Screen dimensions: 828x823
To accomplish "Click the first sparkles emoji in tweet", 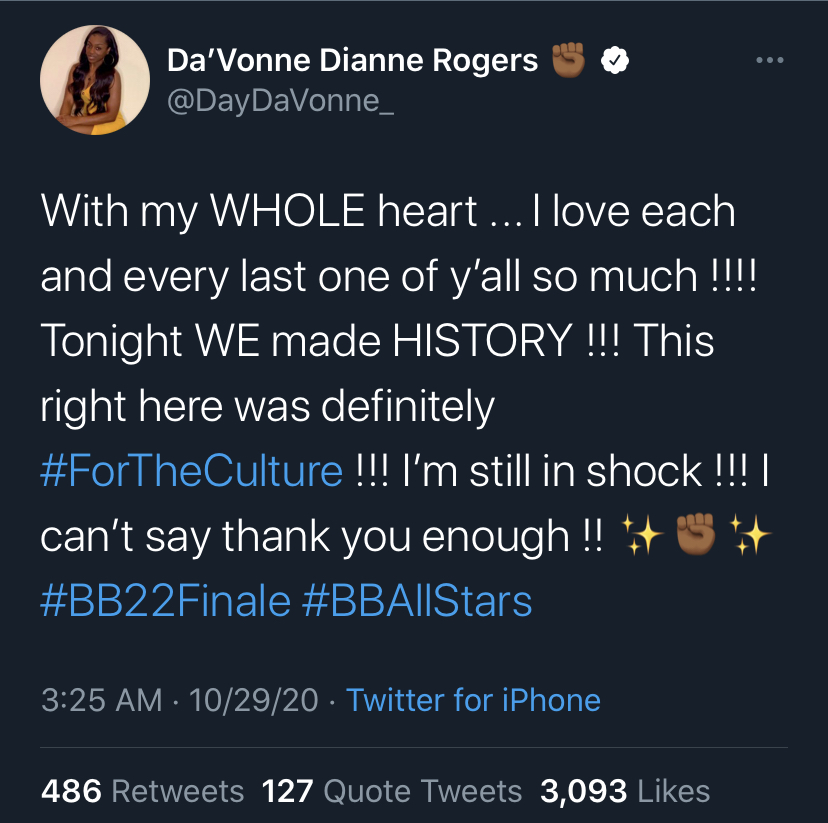I will pyautogui.click(x=642, y=535).
